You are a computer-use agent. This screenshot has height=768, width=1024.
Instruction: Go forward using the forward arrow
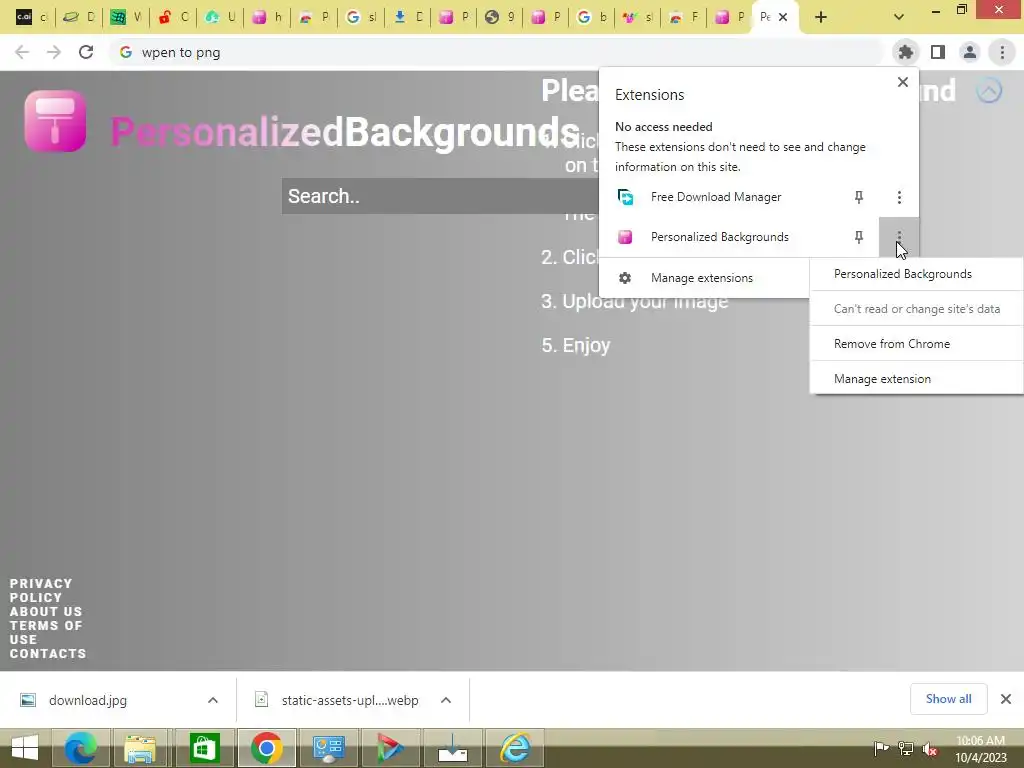[54, 52]
